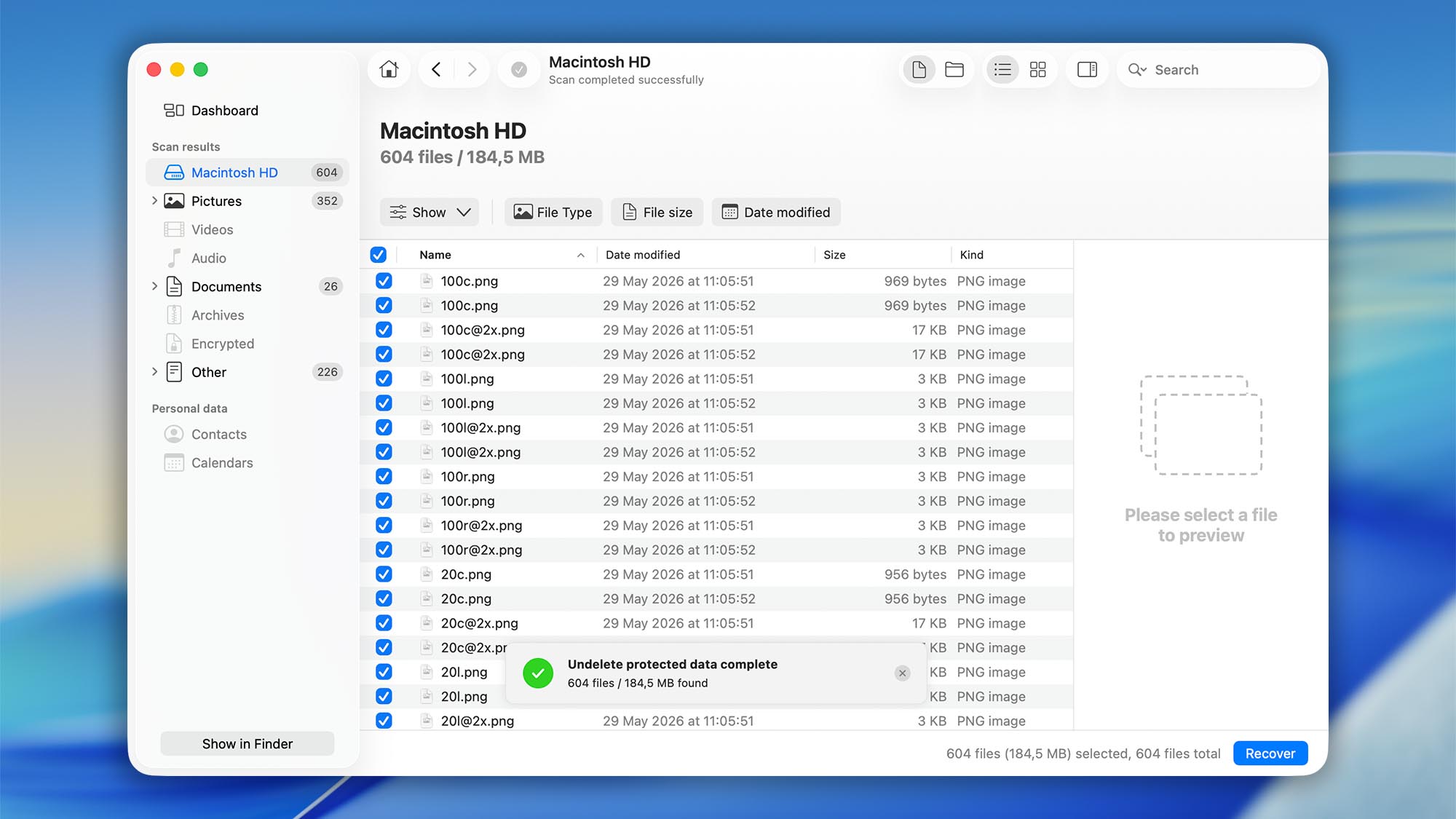The width and height of the screenshot is (1456, 819).
Task: Click the Search input field
Action: click(x=1219, y=70)
